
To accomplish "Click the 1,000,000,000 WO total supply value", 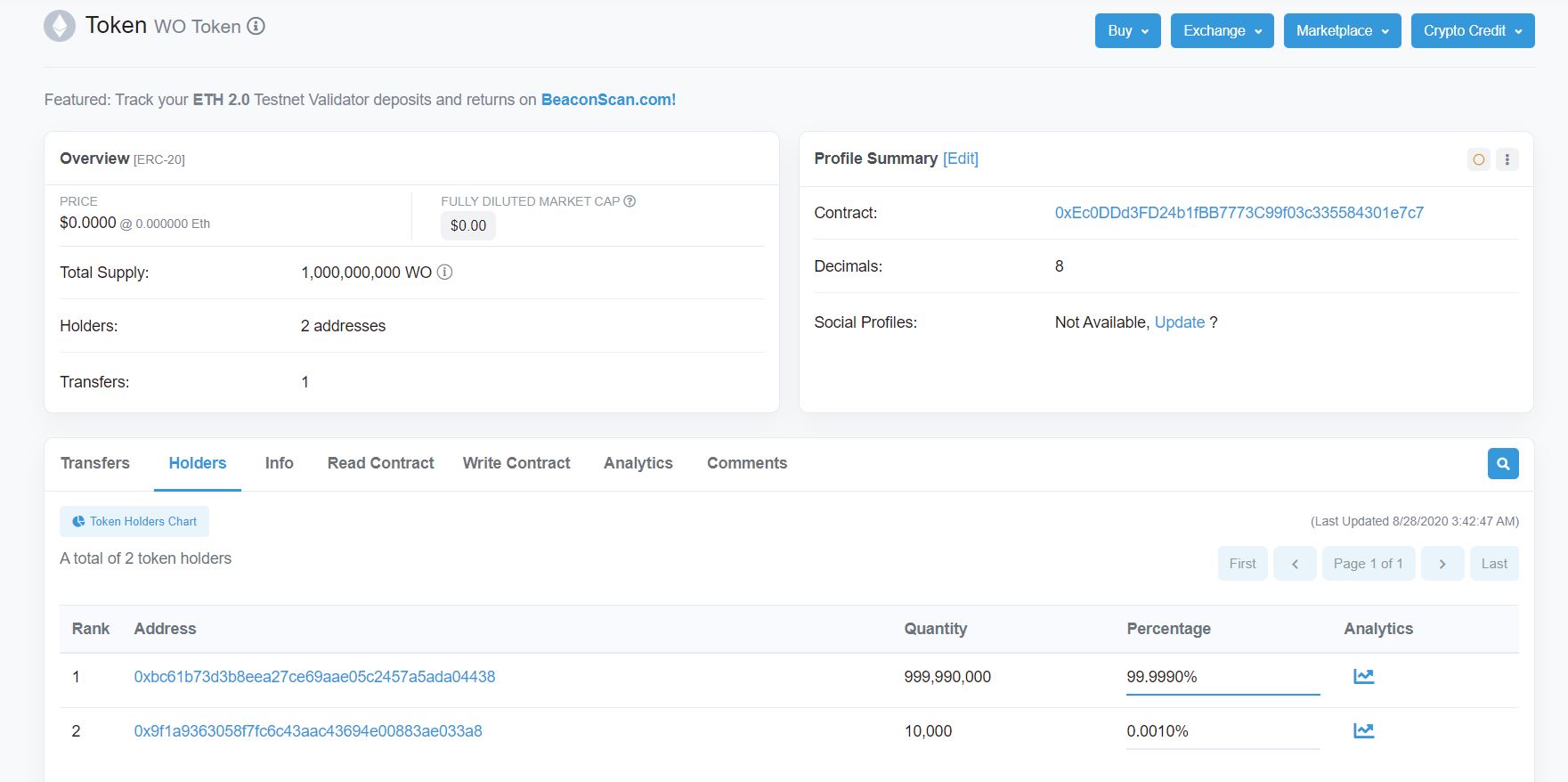I will pos(367,273).
